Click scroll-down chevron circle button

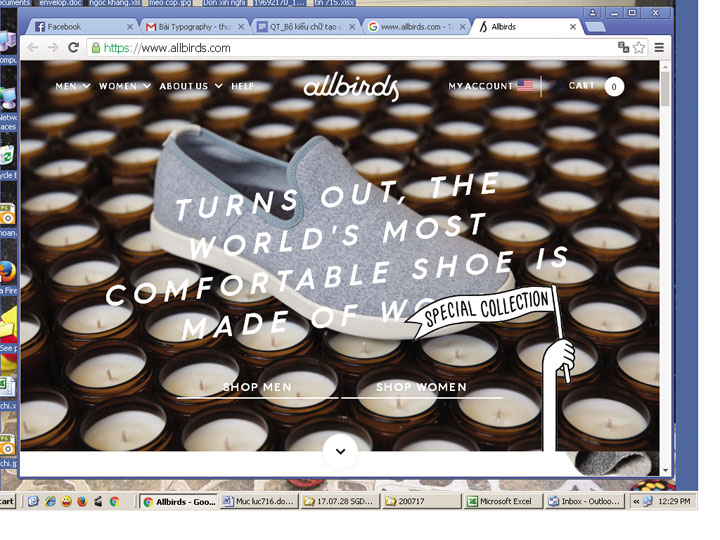[x=340, y=451]
